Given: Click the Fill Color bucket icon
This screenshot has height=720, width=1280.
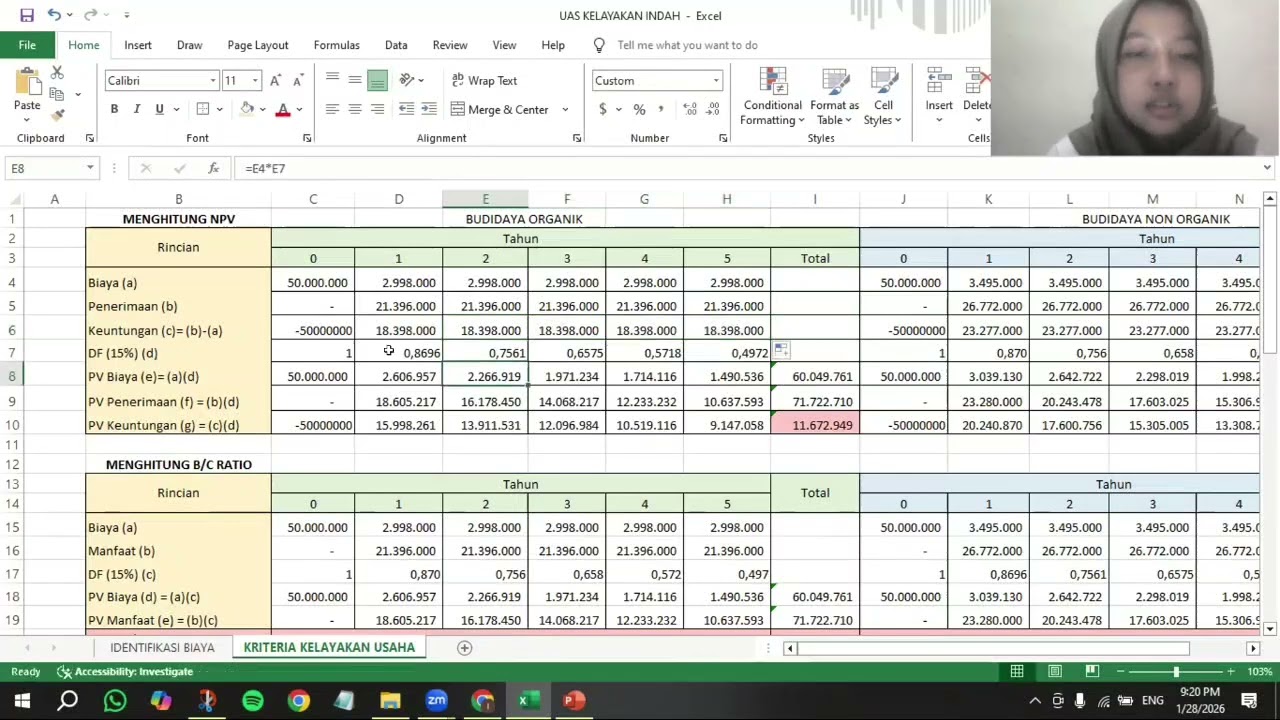Looking at the screenshot, I should coord(247,109).
